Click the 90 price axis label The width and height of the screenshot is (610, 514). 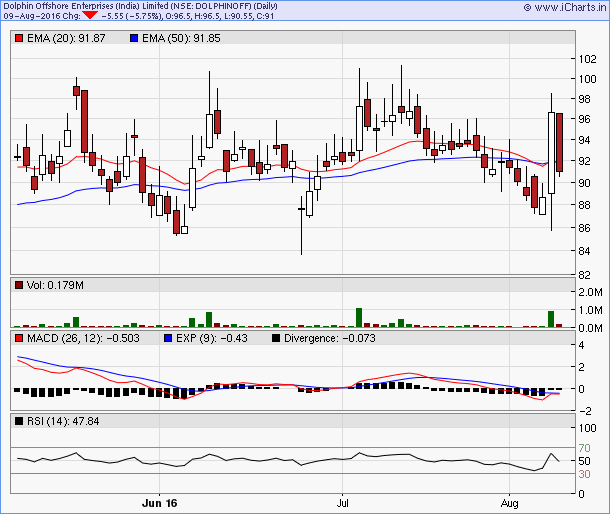[585, 183]
